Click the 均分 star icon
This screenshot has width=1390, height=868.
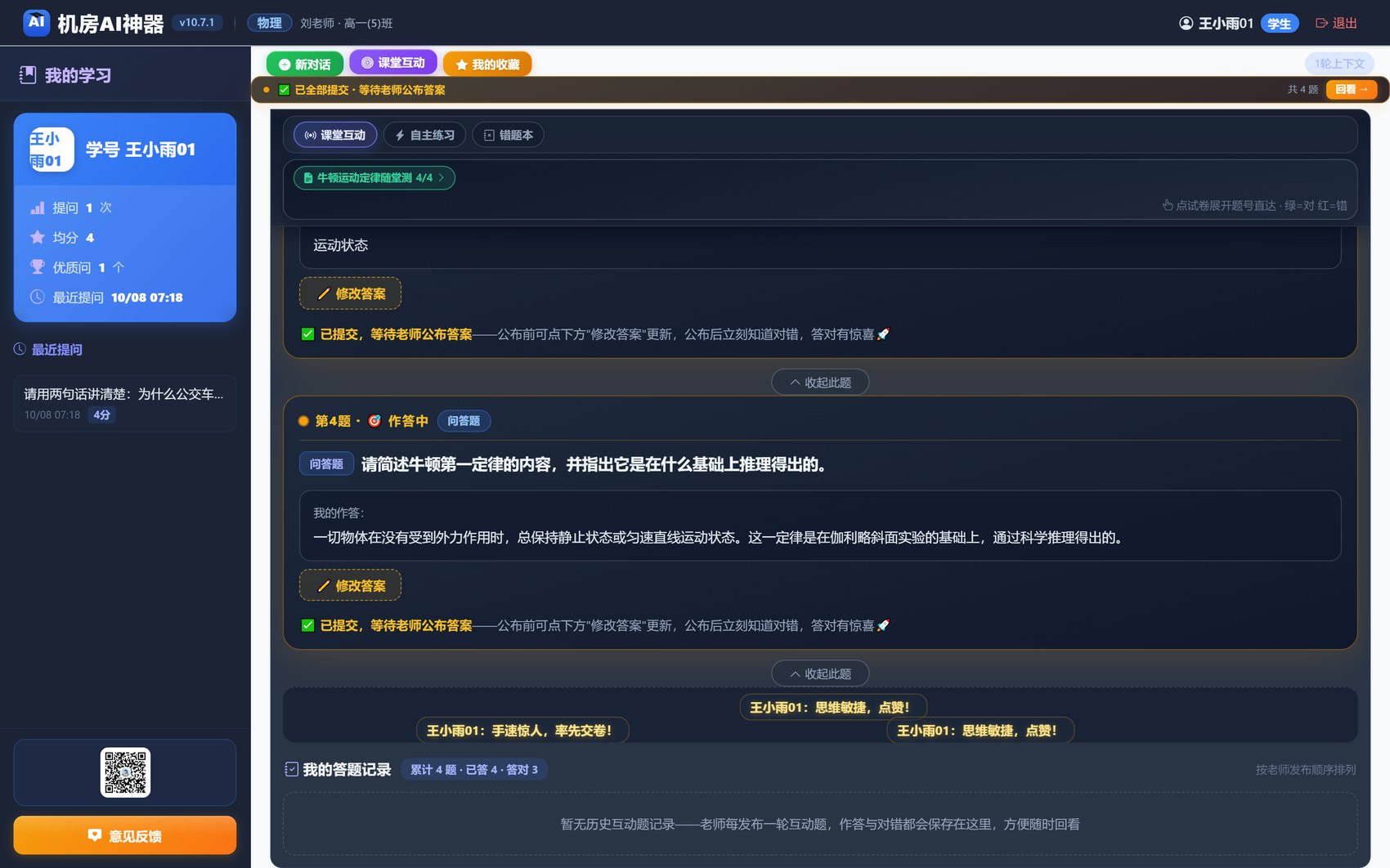[38, 237]
